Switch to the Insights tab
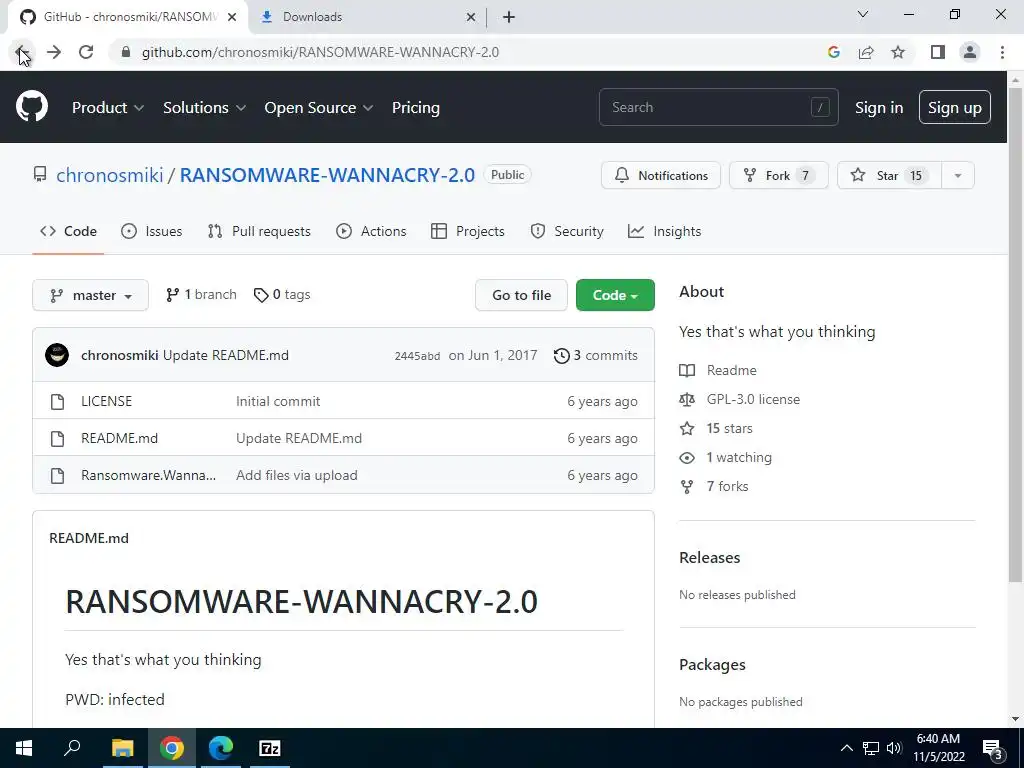Image resolution: width=1024 pixels, height=768 pixels. coord(664,231)
